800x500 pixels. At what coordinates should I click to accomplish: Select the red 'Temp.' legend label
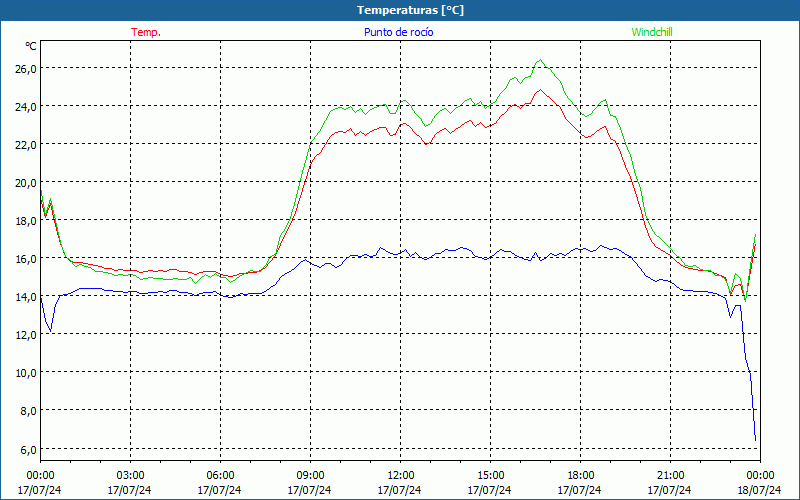tap(146, 32)
